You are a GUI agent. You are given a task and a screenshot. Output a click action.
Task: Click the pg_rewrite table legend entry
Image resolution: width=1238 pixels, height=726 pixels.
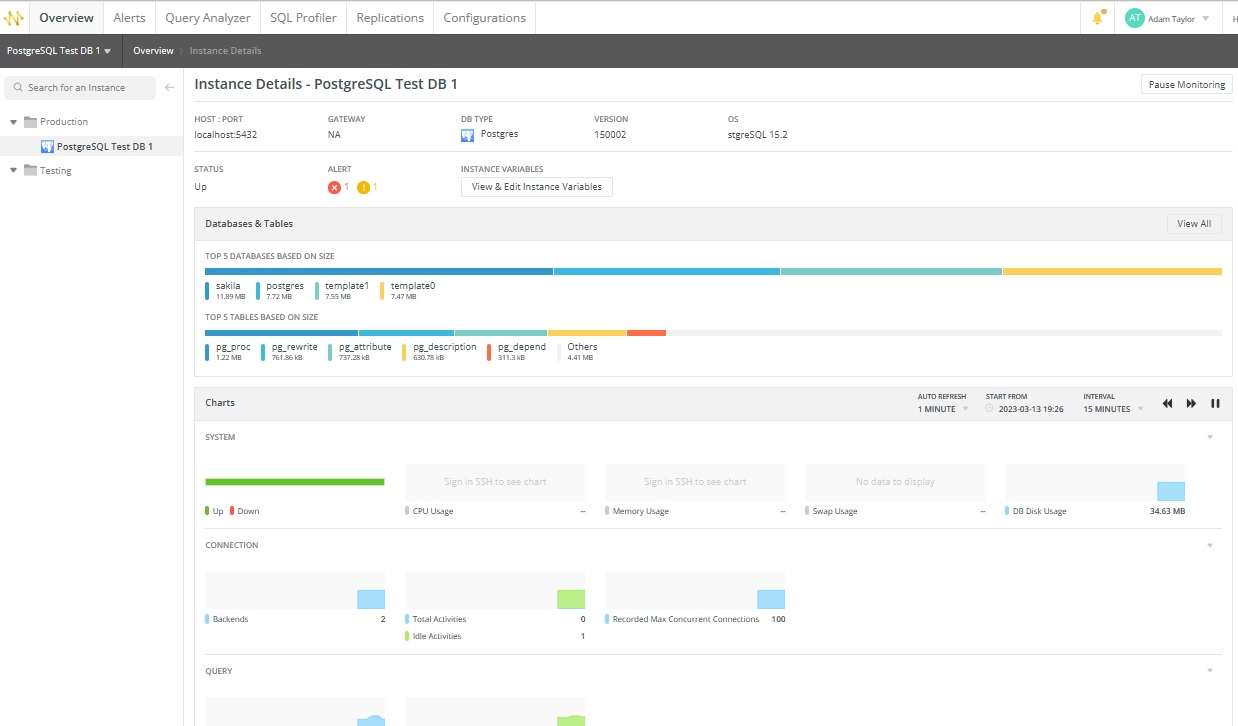(290, 352)
